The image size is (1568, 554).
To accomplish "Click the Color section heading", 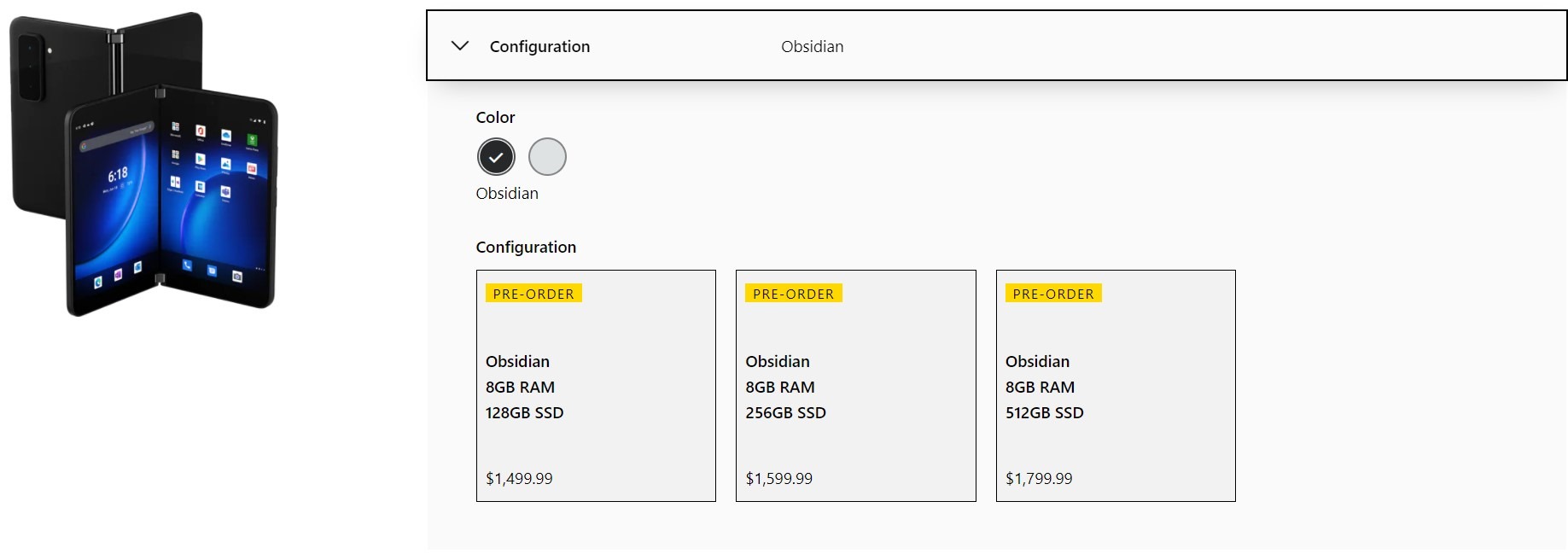I will click(x=495, y=118).
